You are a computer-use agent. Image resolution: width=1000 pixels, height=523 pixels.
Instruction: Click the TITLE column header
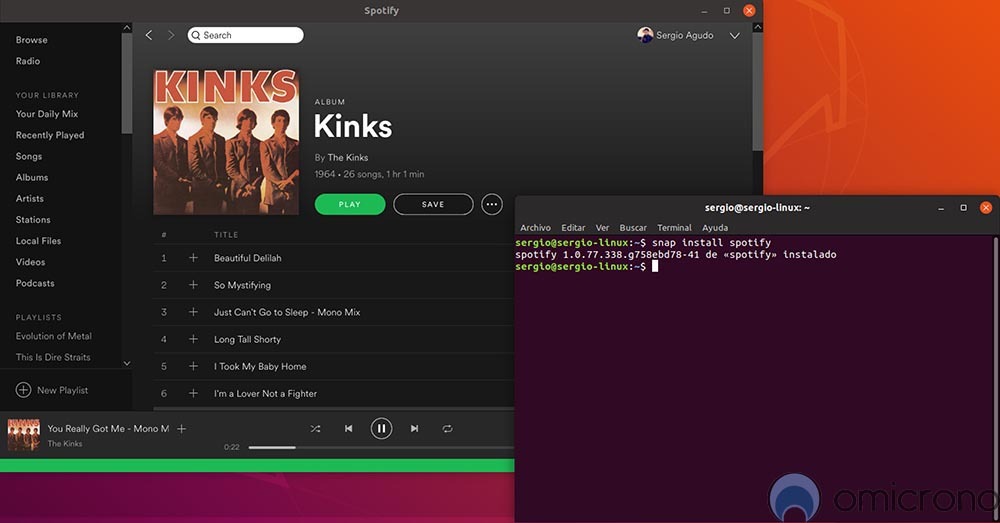point(226,235)
